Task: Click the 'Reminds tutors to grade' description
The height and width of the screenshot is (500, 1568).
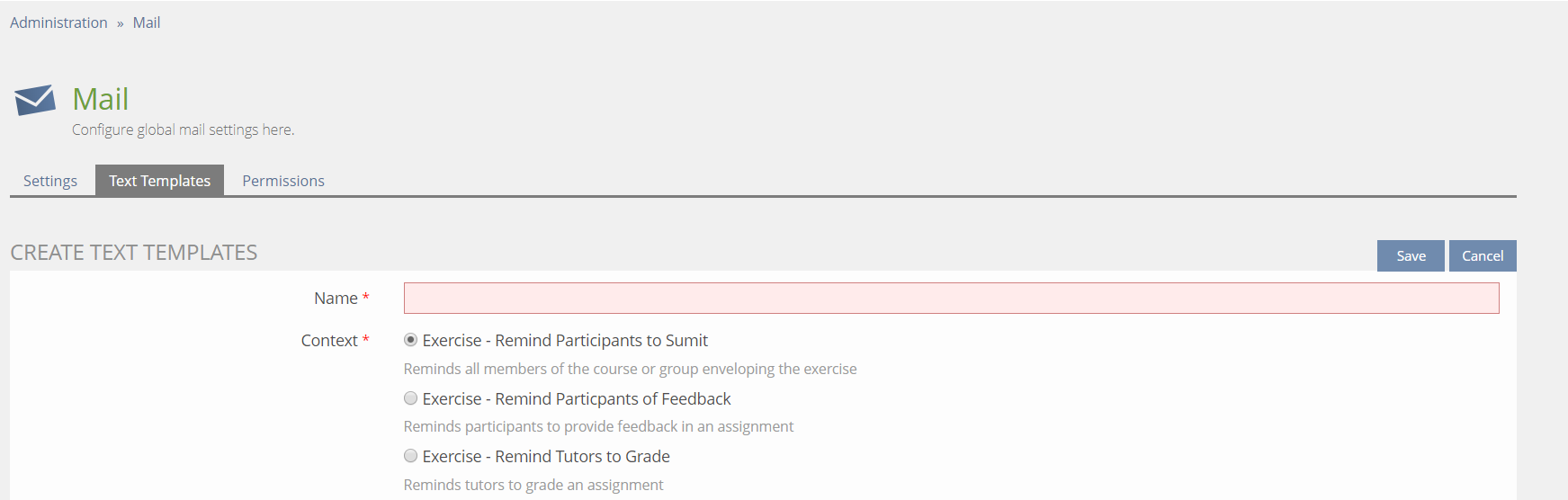Action: tap(533, 485)
